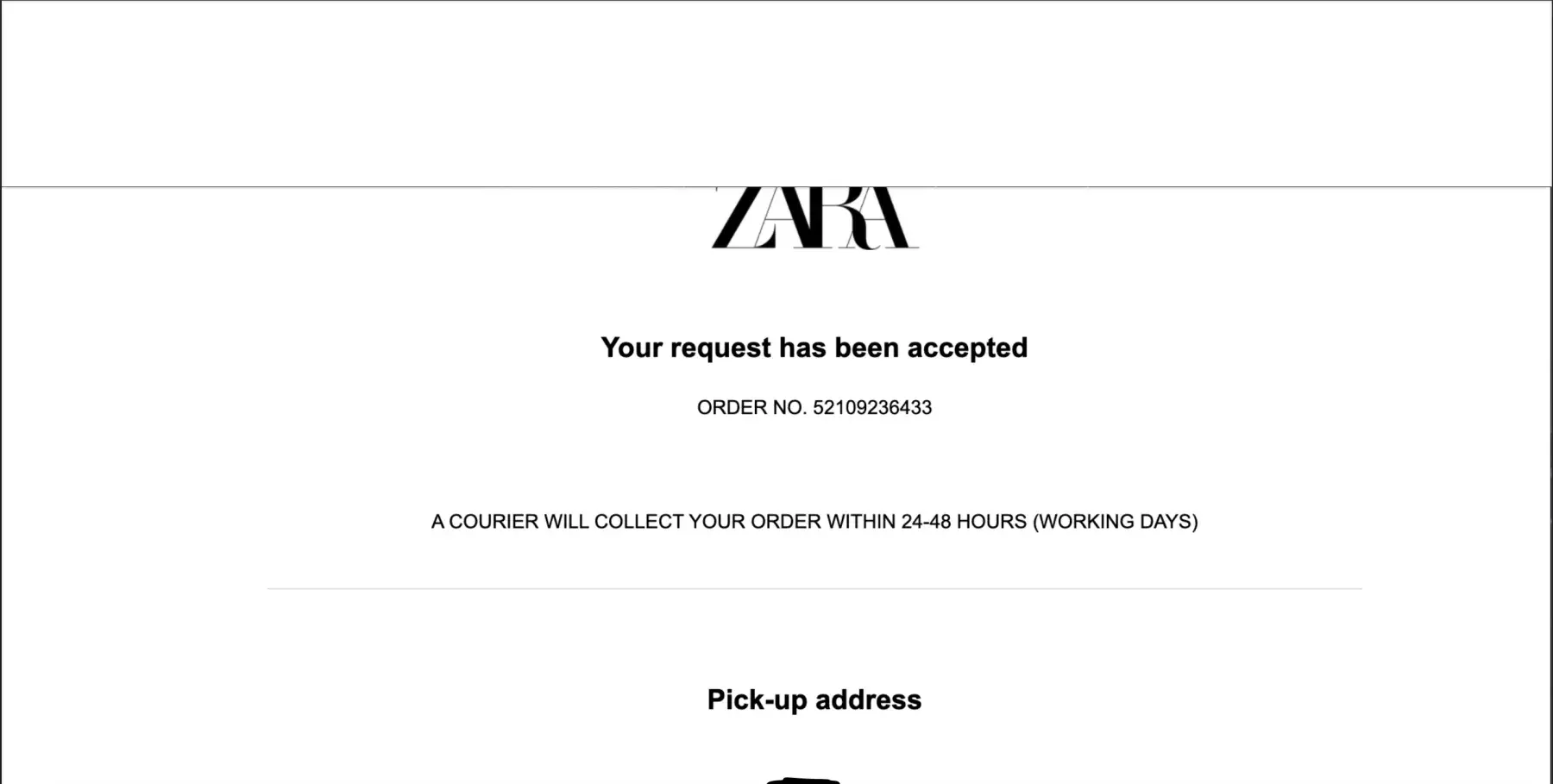Click the word "request" in the heading
Image resolution: width=1553 pixels, height=784 pixels.
[720, 348]
